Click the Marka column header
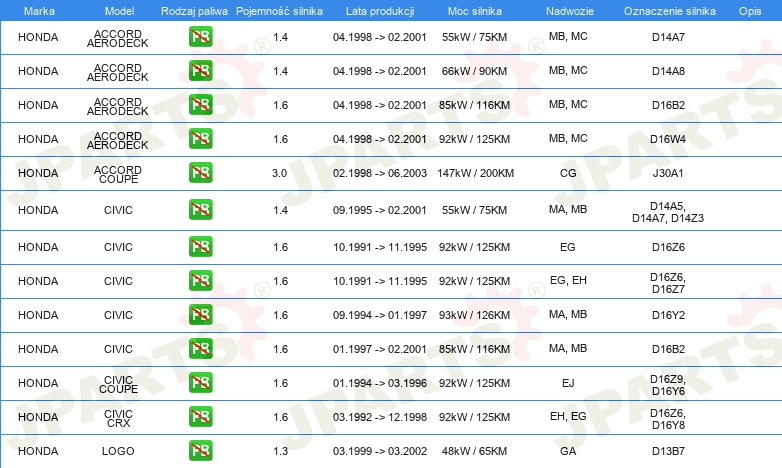 point(39,11)
